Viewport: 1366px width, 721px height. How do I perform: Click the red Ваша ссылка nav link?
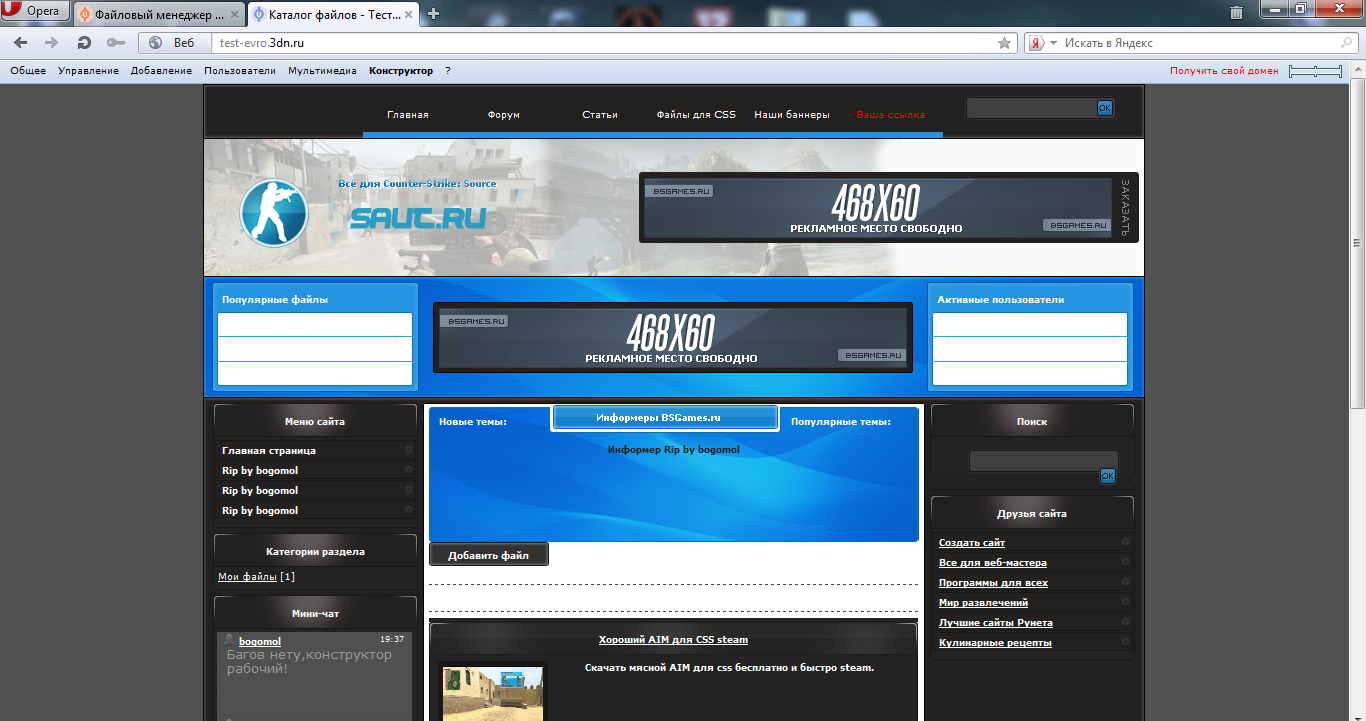(x=891, y=115)
